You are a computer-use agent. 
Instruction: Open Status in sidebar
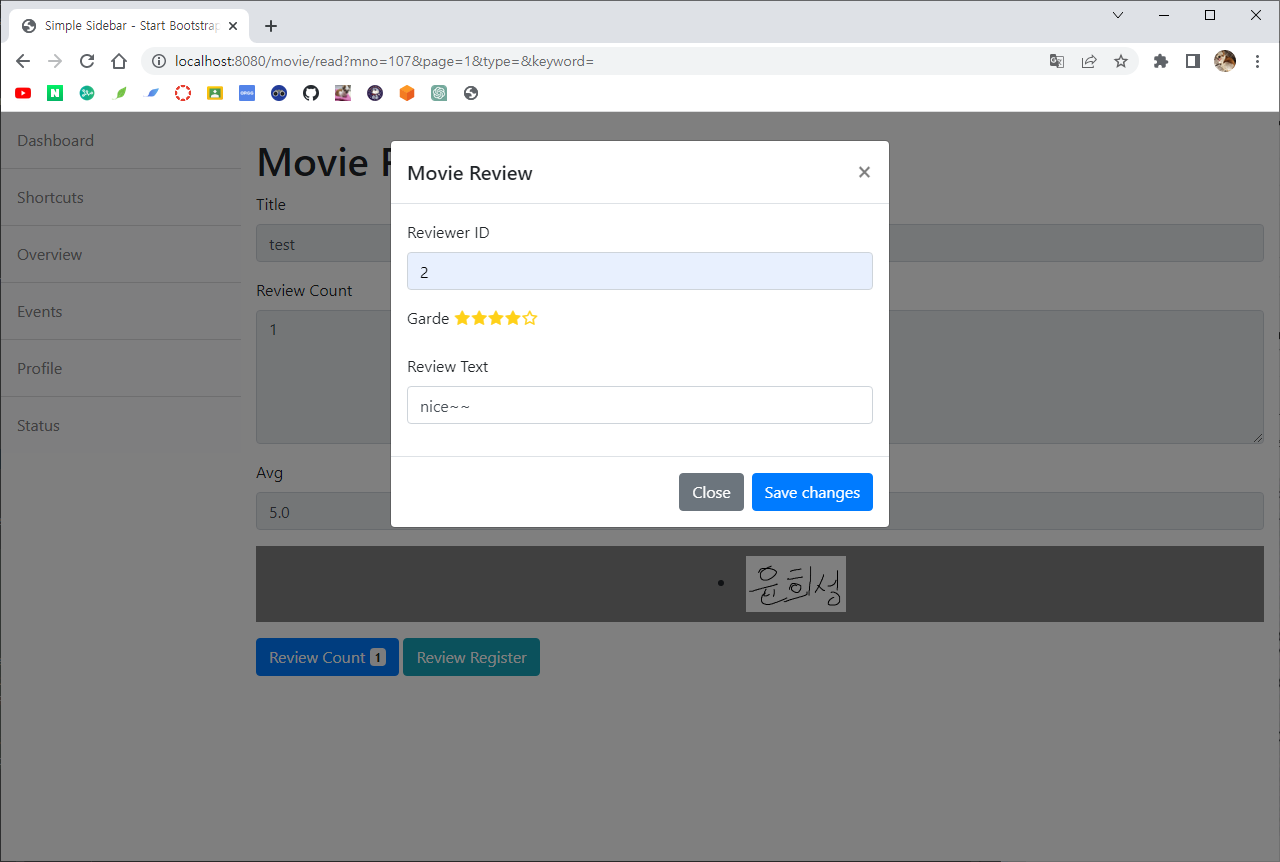[x=120, y=425]
